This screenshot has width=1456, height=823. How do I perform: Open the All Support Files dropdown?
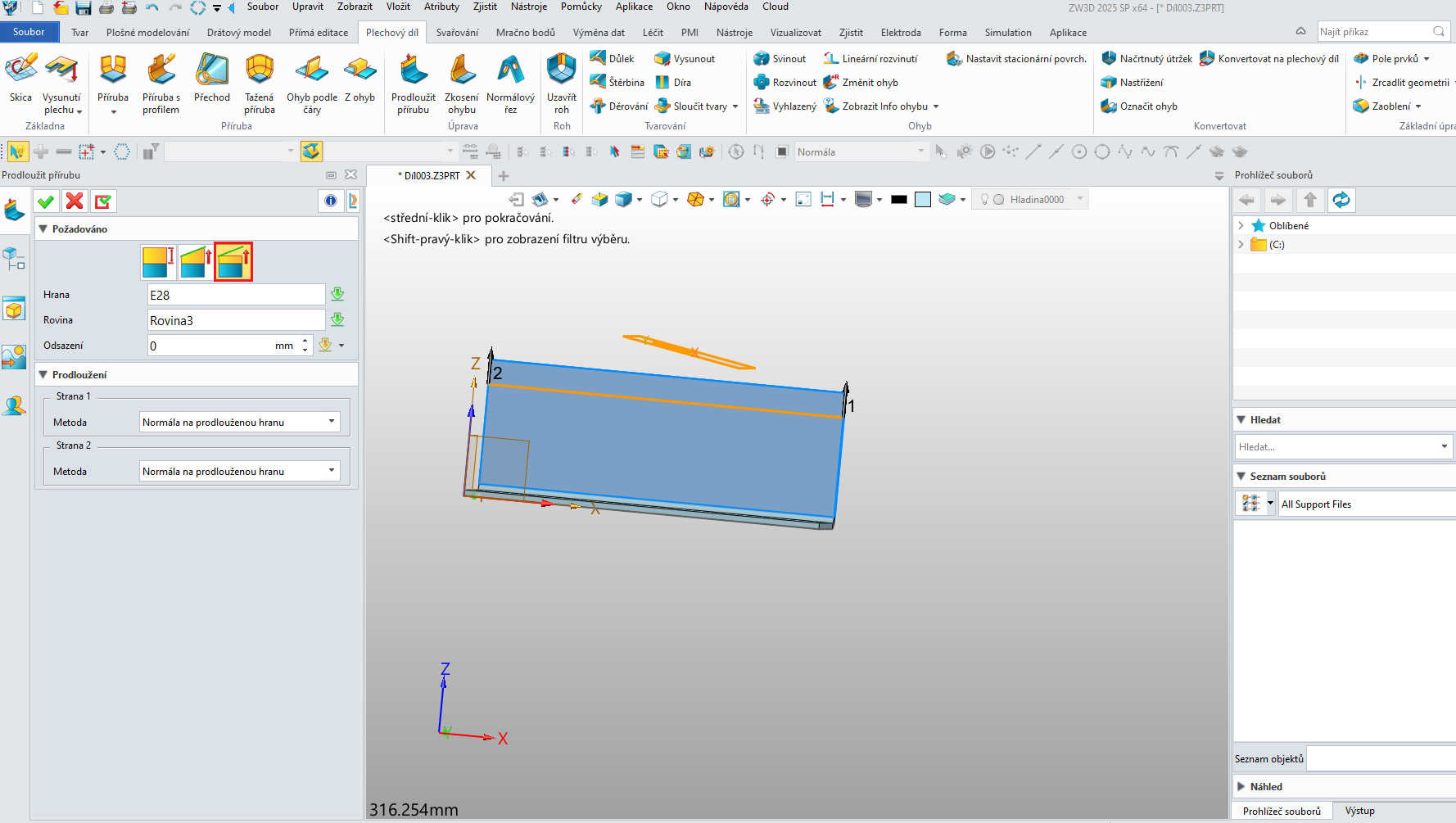pyautogui.click(x=1367, y=504)
